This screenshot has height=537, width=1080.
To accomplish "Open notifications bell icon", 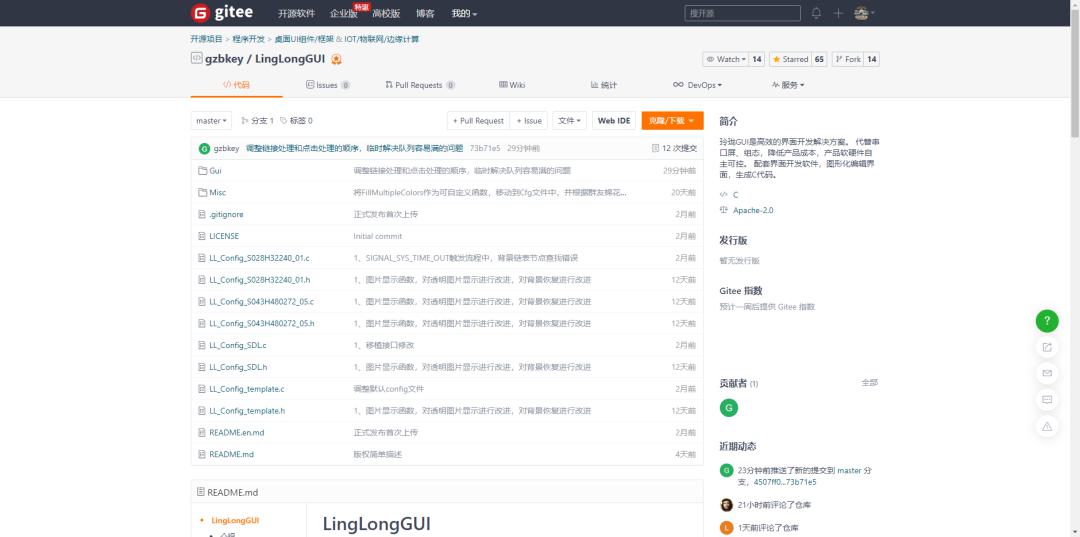I will point(816,13).
